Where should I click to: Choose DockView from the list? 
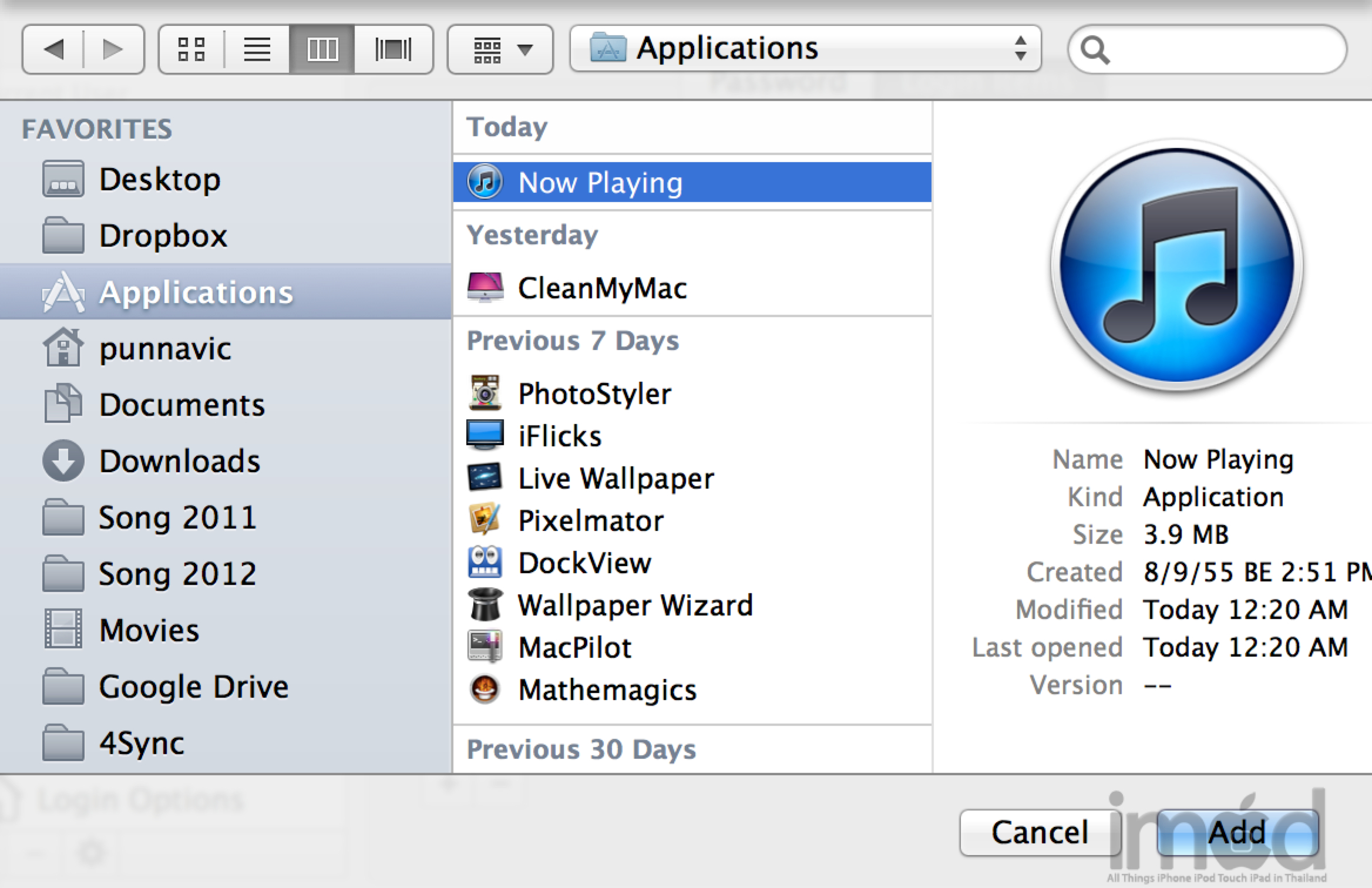pyautogui.click(x=584, y=563)
